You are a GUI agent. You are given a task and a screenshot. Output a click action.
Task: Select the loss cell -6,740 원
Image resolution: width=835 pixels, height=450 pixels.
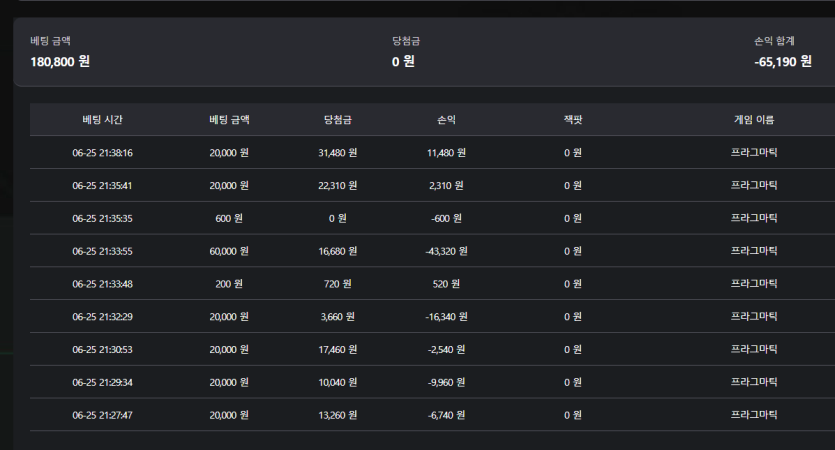(446, 415)
